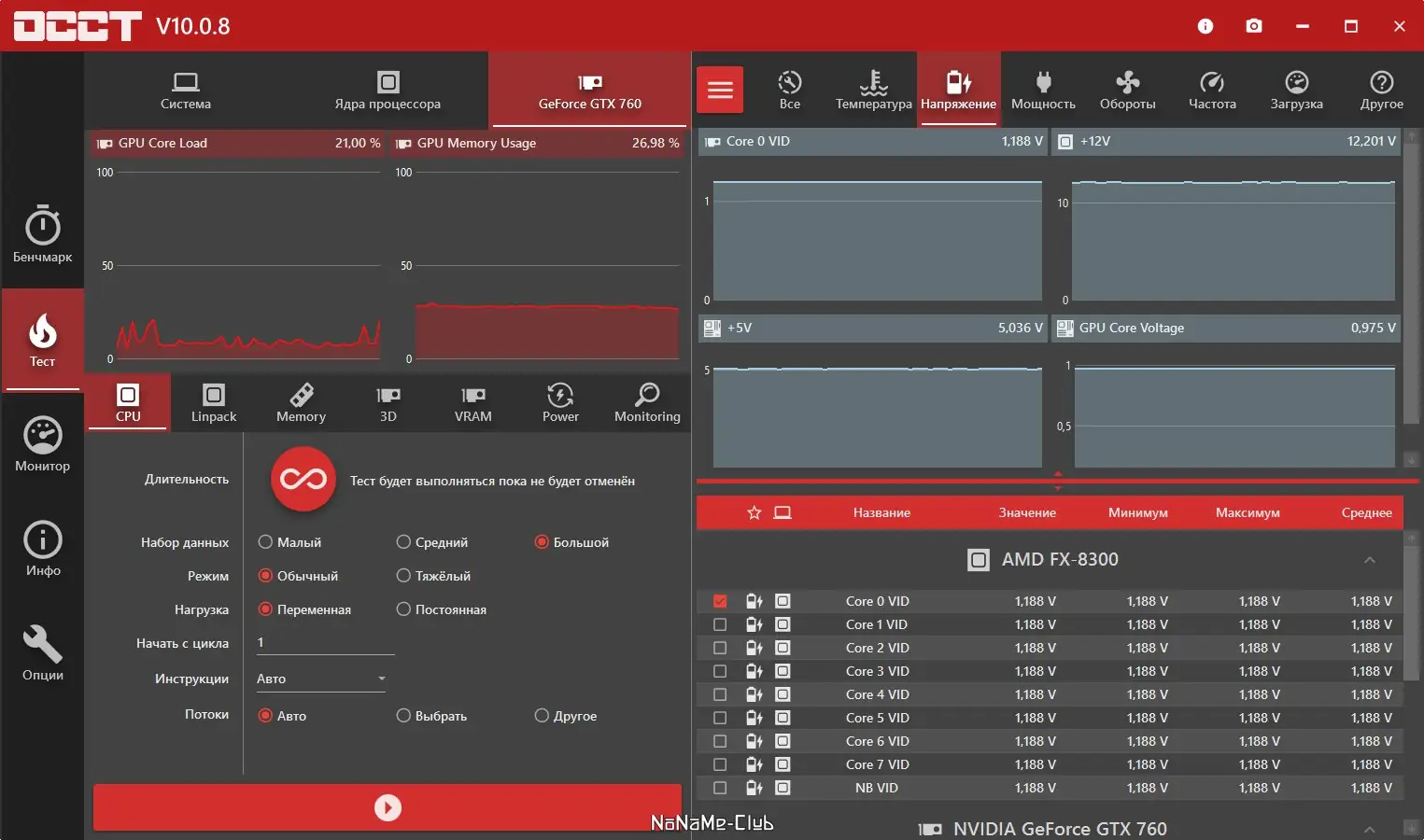The height and width of the screenshot is (840, 1424).
Task: Click the Core 4 VID row name
Action: click(877, 694)
